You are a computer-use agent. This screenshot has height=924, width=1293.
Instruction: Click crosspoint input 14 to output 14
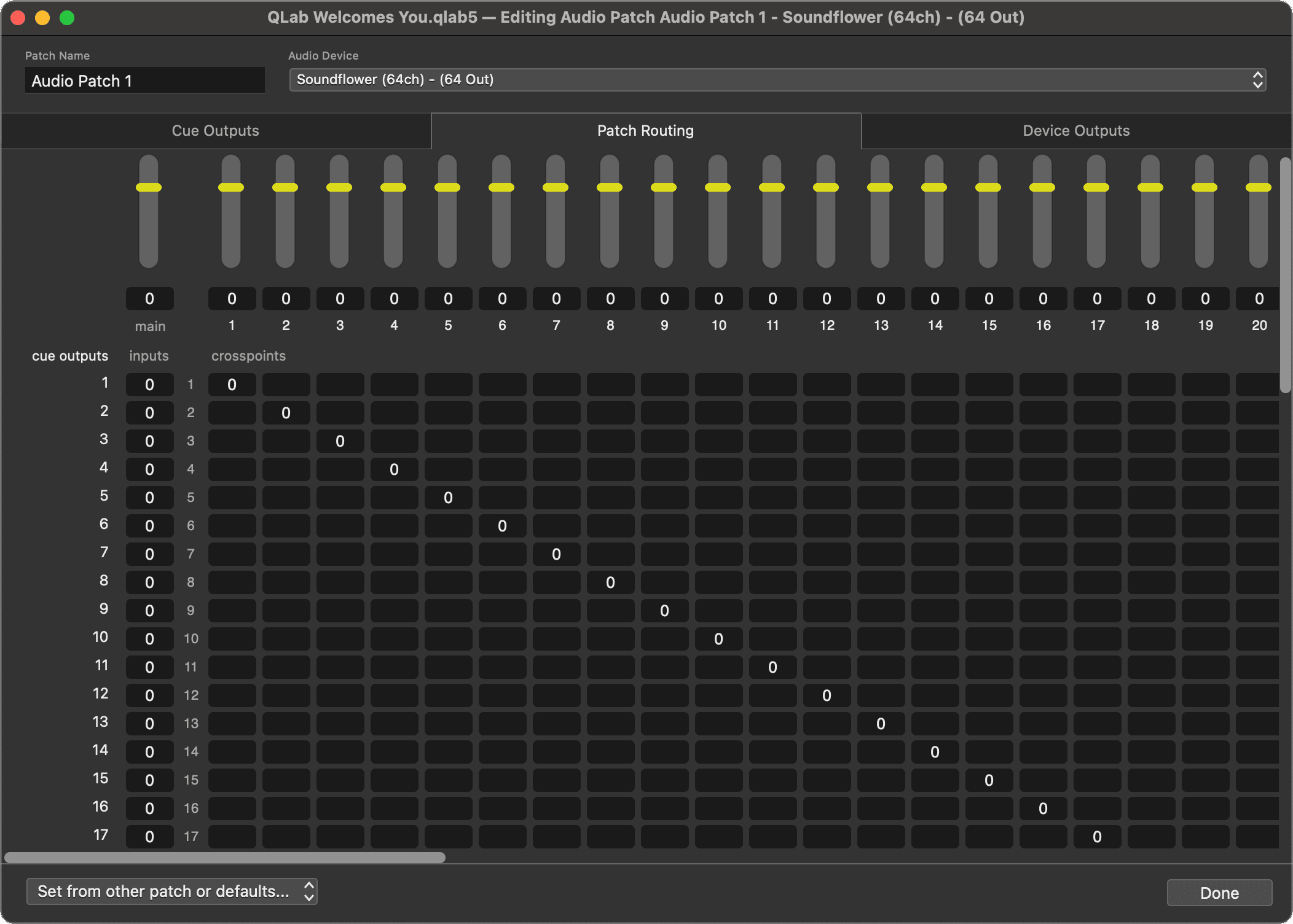(x=935, y=752)
